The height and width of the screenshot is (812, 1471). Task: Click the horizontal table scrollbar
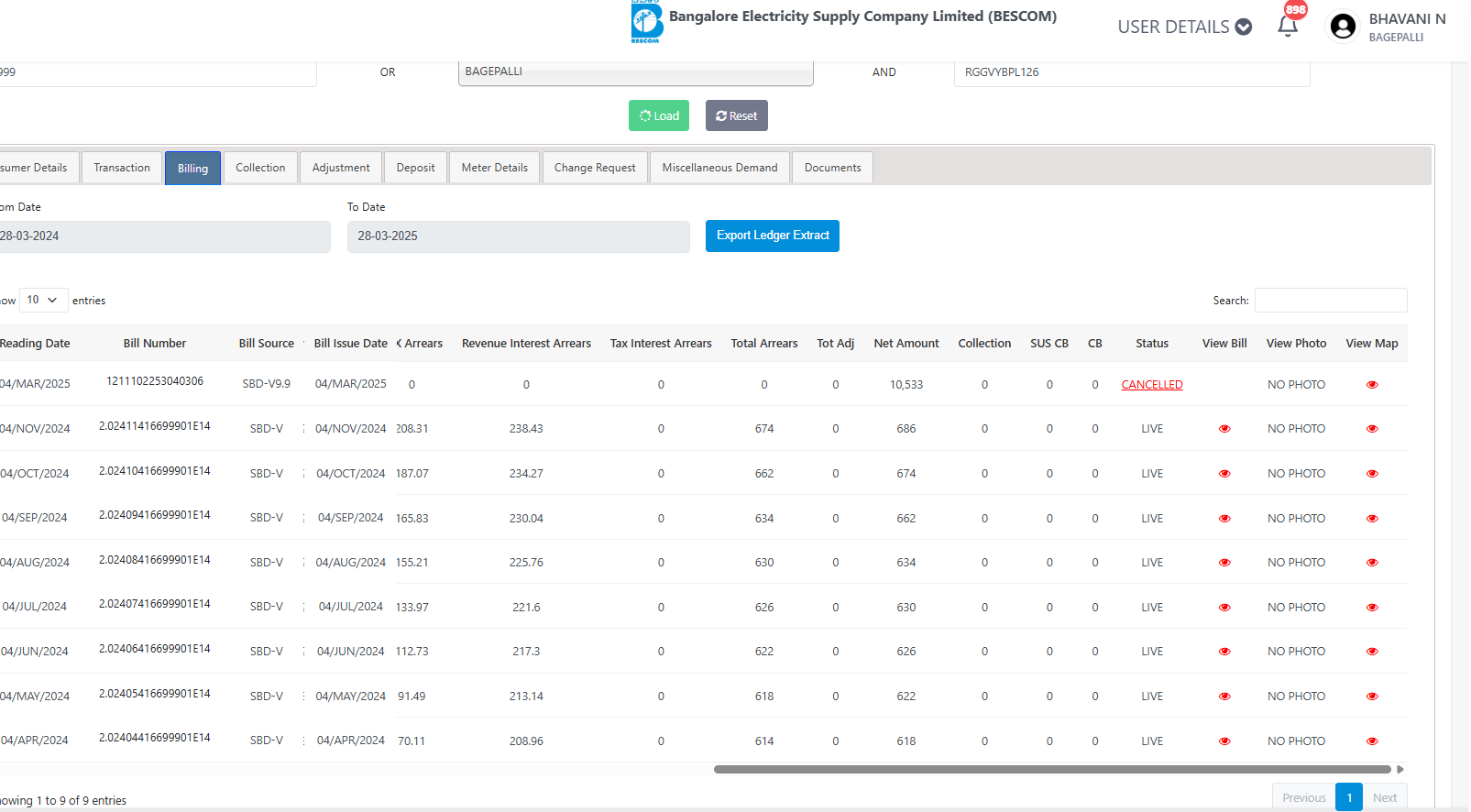pyautogui.click(x=1052, y=770)
